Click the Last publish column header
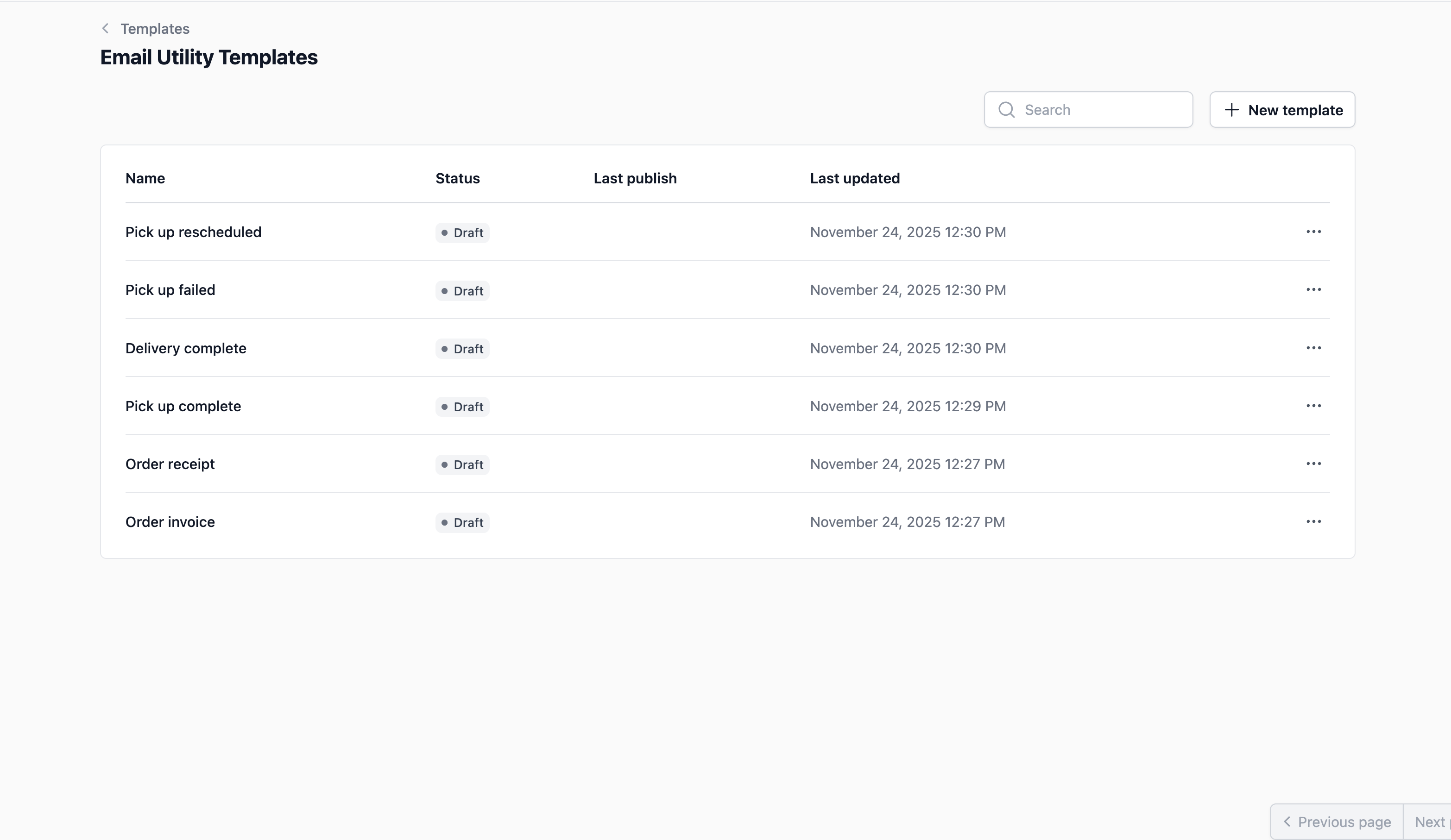1451x840 pixels. [635, 178]
